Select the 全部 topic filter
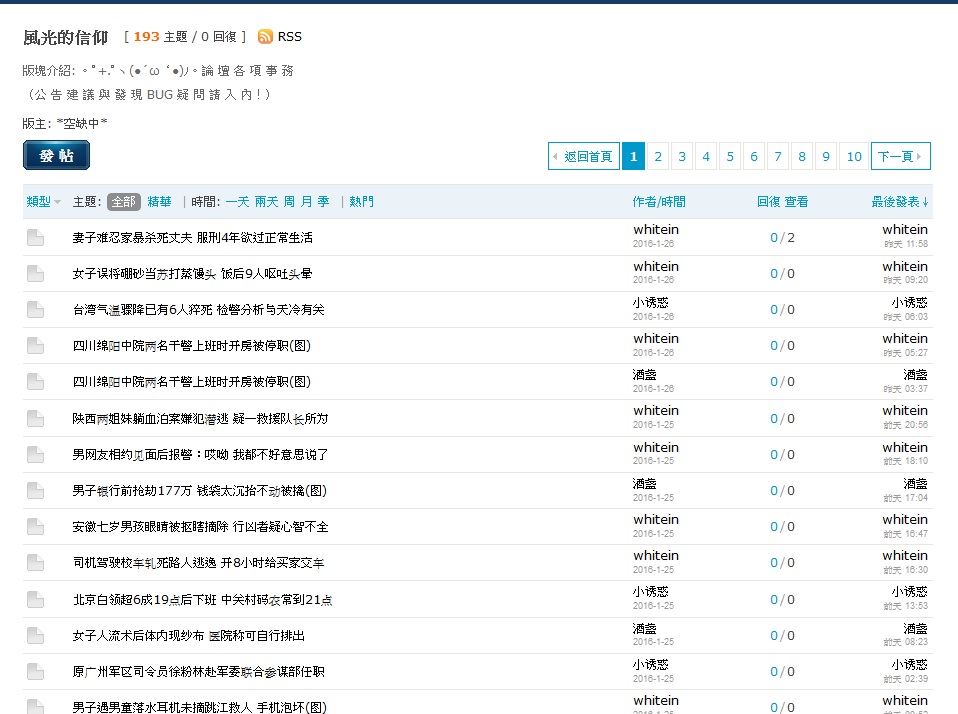Image resolution: width=958 pixels, height=714 pixels. [x=124, y=202]
